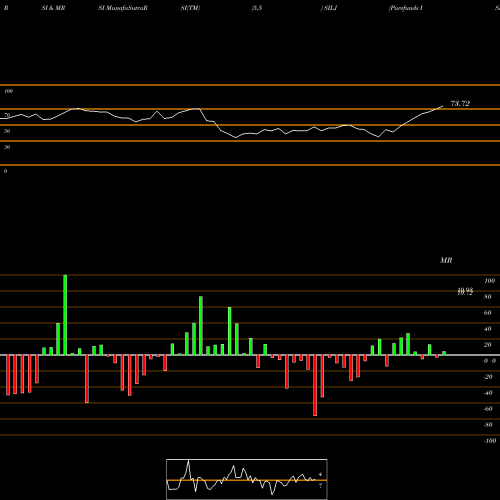Click the 100 label on the MR axis
This screenshot has width=500, height=500.
pyautogui.click(x=489, y=281)
